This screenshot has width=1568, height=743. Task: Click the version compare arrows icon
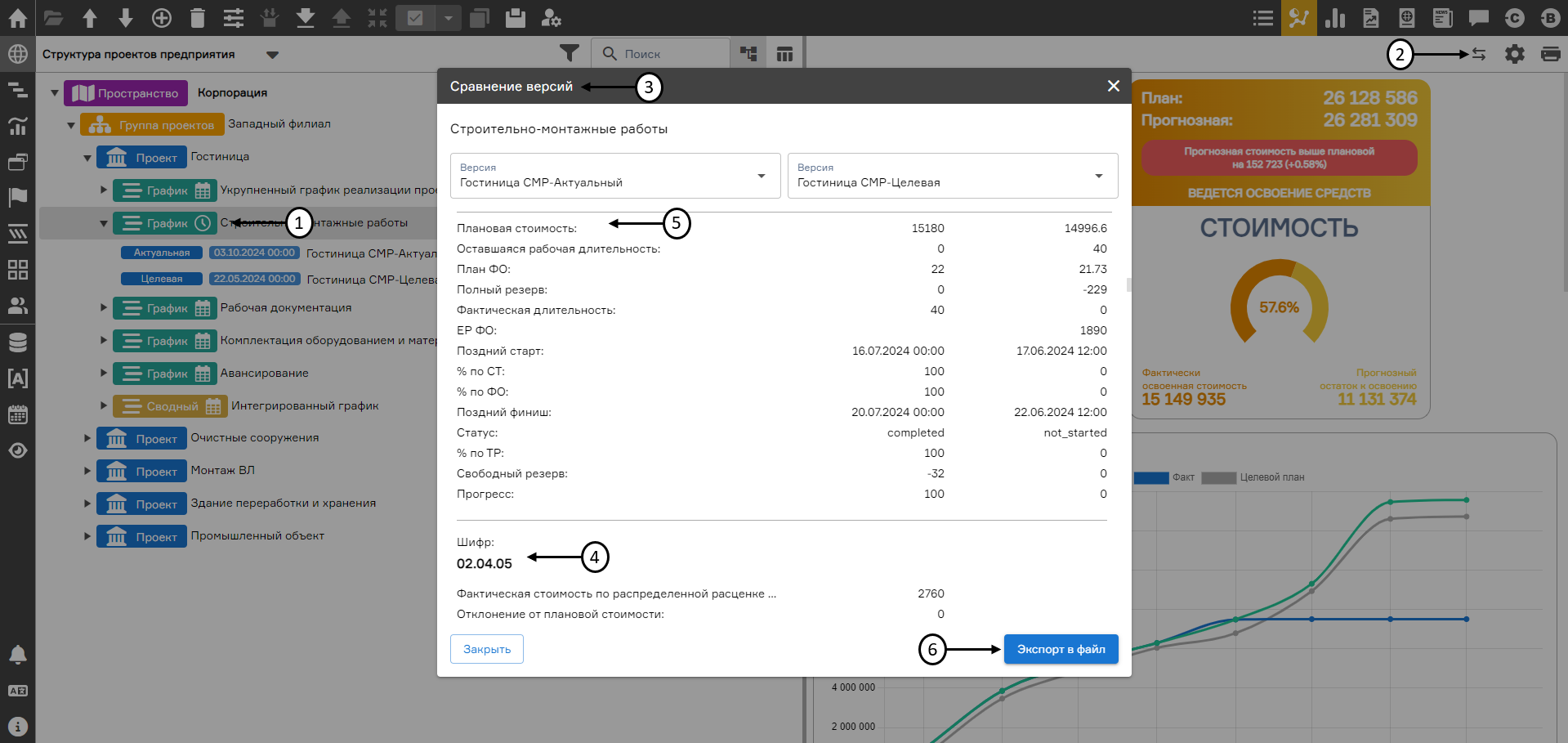click(x=1479, y=54)
